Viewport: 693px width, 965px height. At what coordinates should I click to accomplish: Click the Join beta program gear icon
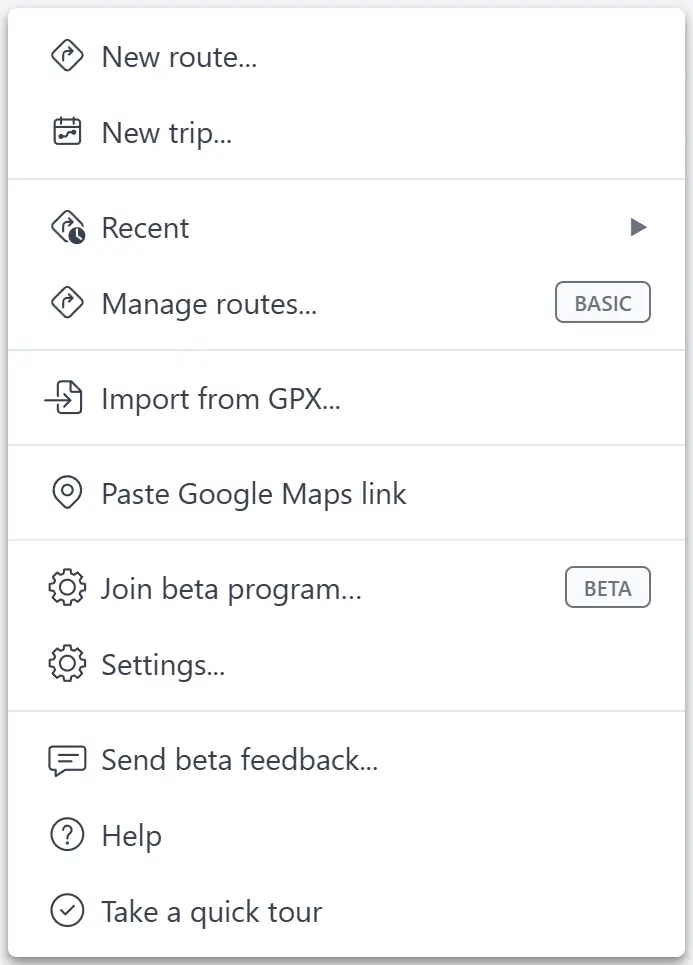point(67,588)
